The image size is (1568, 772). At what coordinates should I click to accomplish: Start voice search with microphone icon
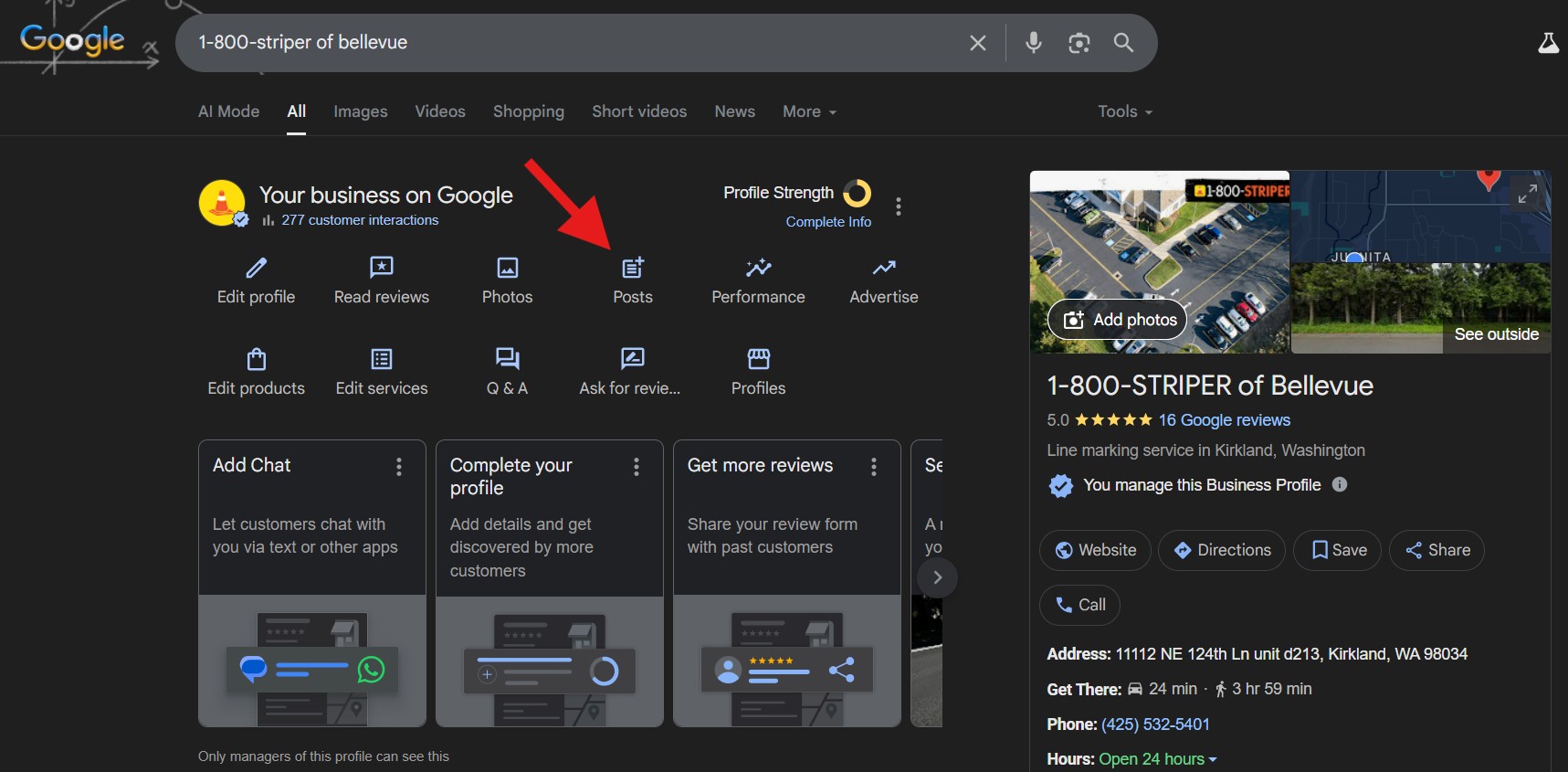[1033, 43]
